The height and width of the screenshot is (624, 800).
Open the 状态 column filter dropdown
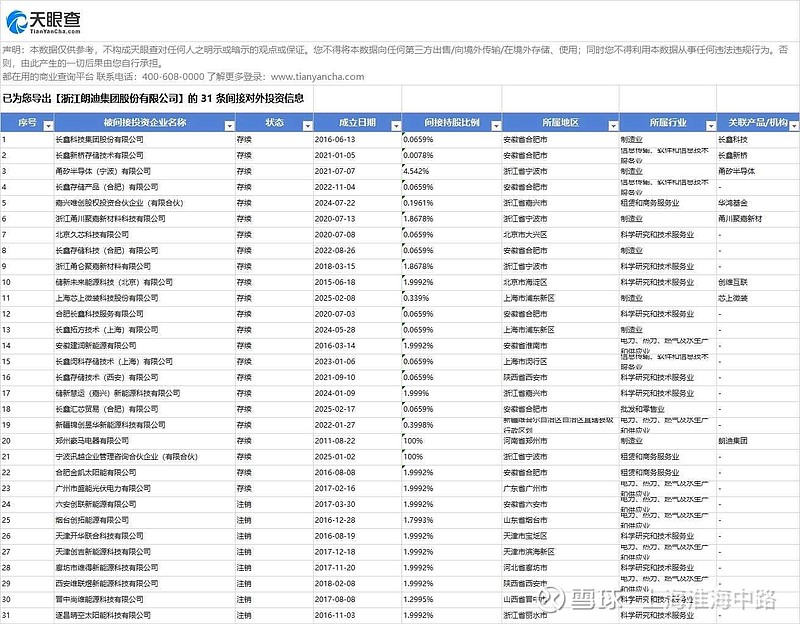tap(307, 126)
